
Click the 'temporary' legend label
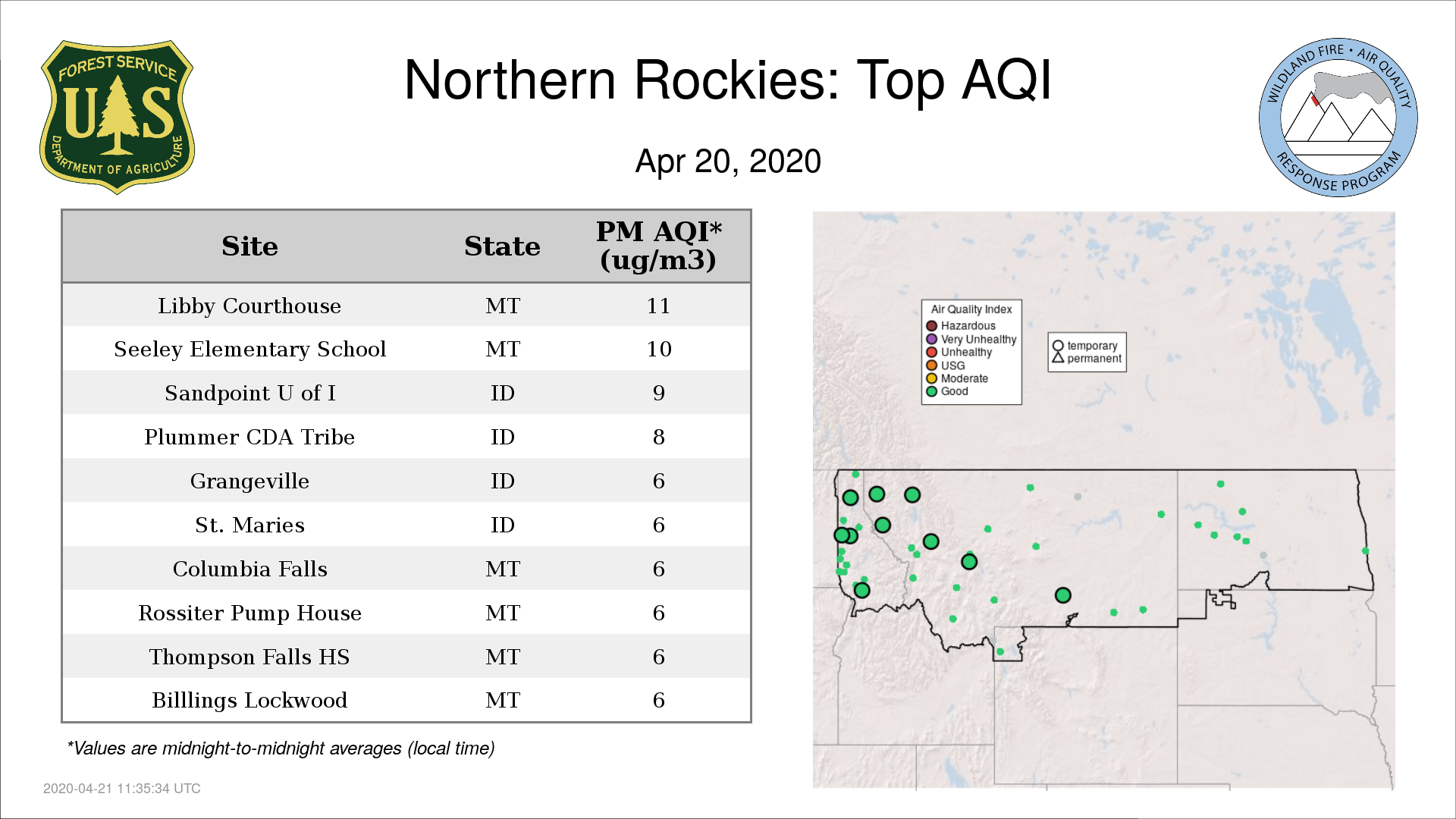[x=1092, y=346]
